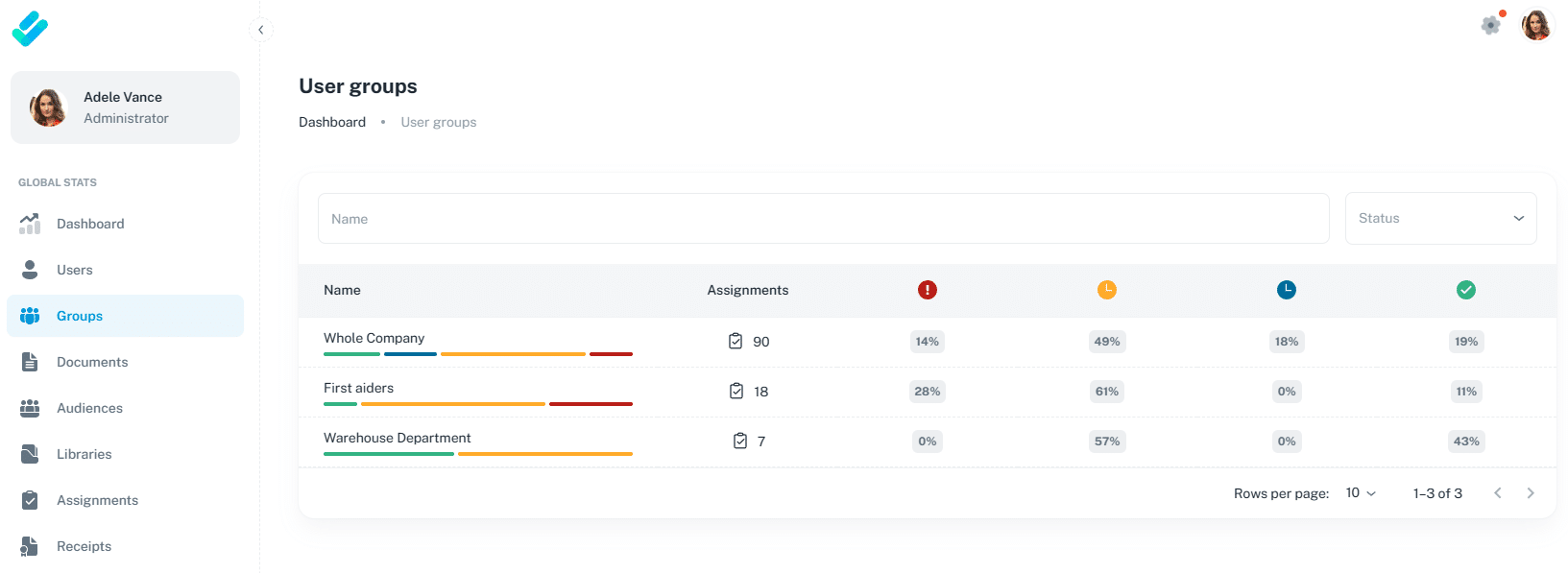The image size is (1568, 573).
Task: Click the Documents file icon in sidebar
Action: [30, 362]
